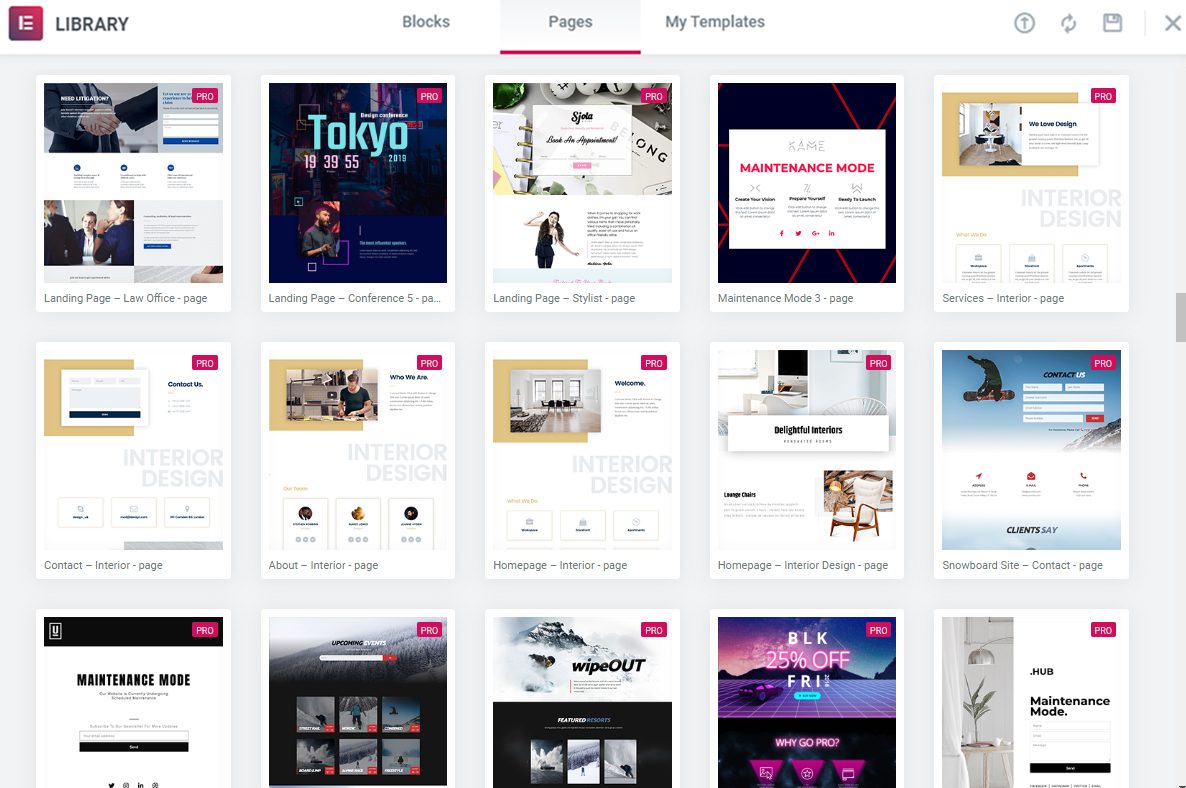Preview the snowboarder contact page thumbnail
Viewport: 1186px width, 788px height.
click(x=1032, y=450)
